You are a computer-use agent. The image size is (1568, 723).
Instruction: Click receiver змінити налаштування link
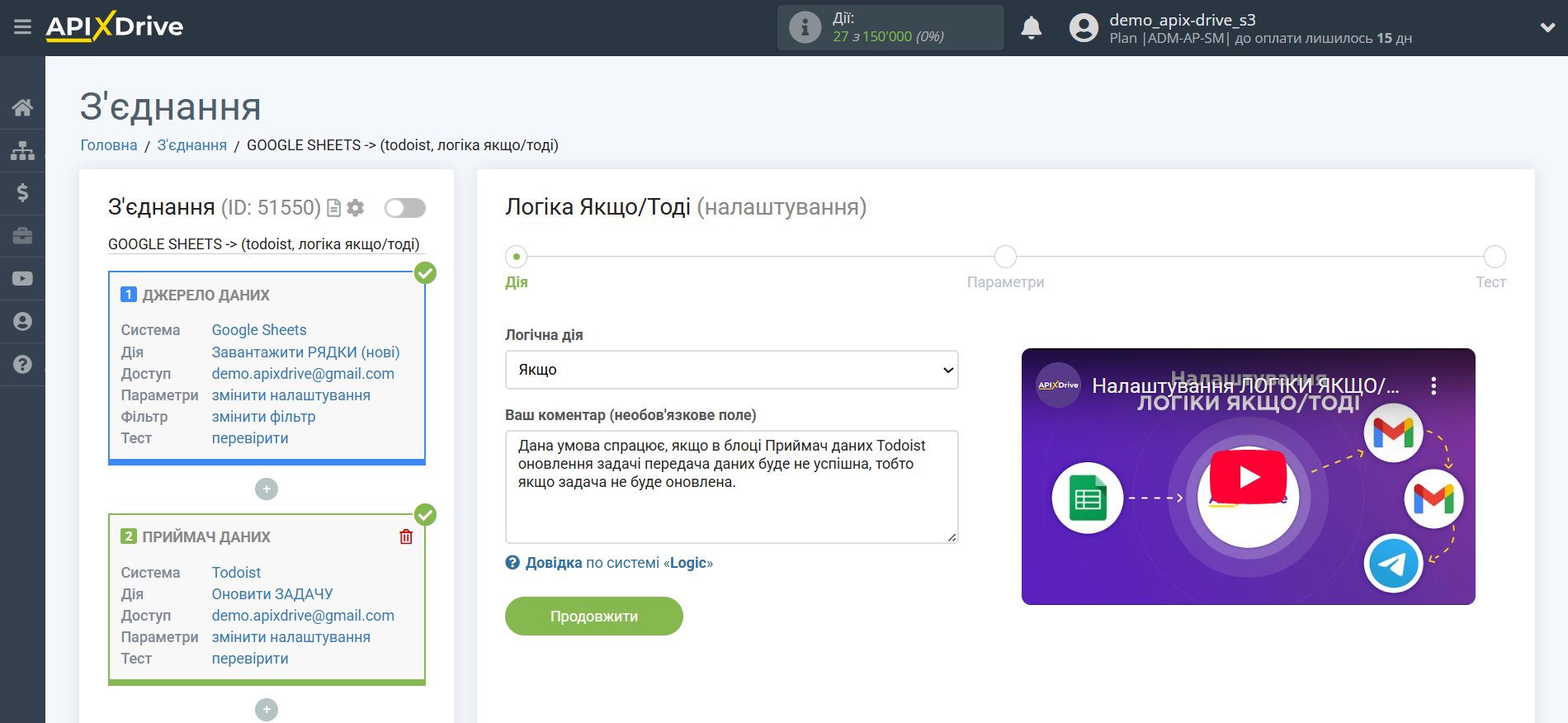[291, 637]
